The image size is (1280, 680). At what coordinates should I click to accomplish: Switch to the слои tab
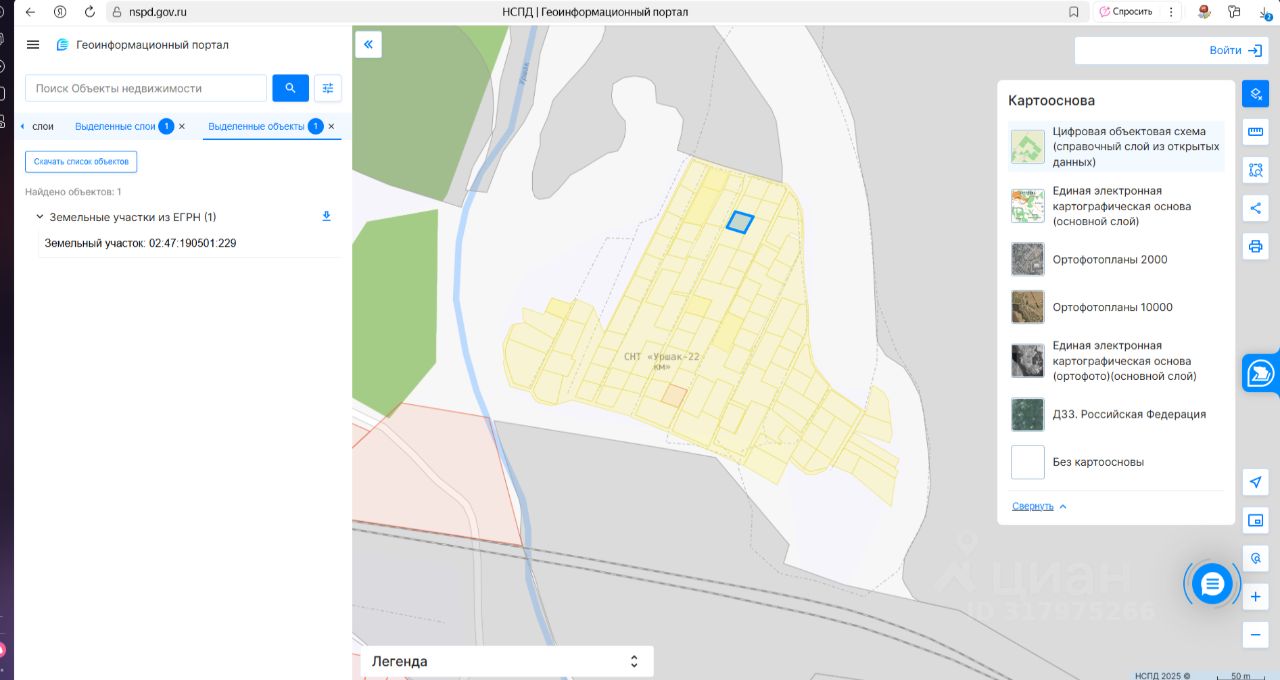click(43, 126)
